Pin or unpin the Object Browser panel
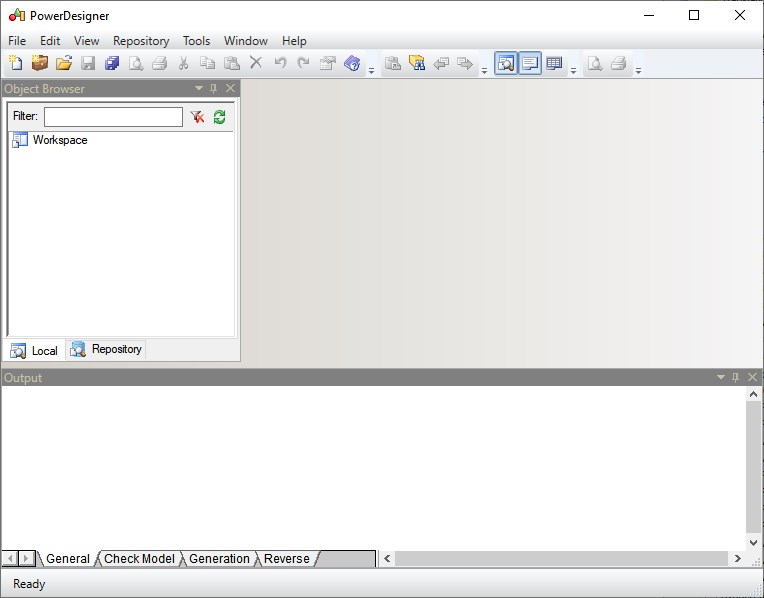The height and width of the screenshot is (598, 764). pos(213,88)
